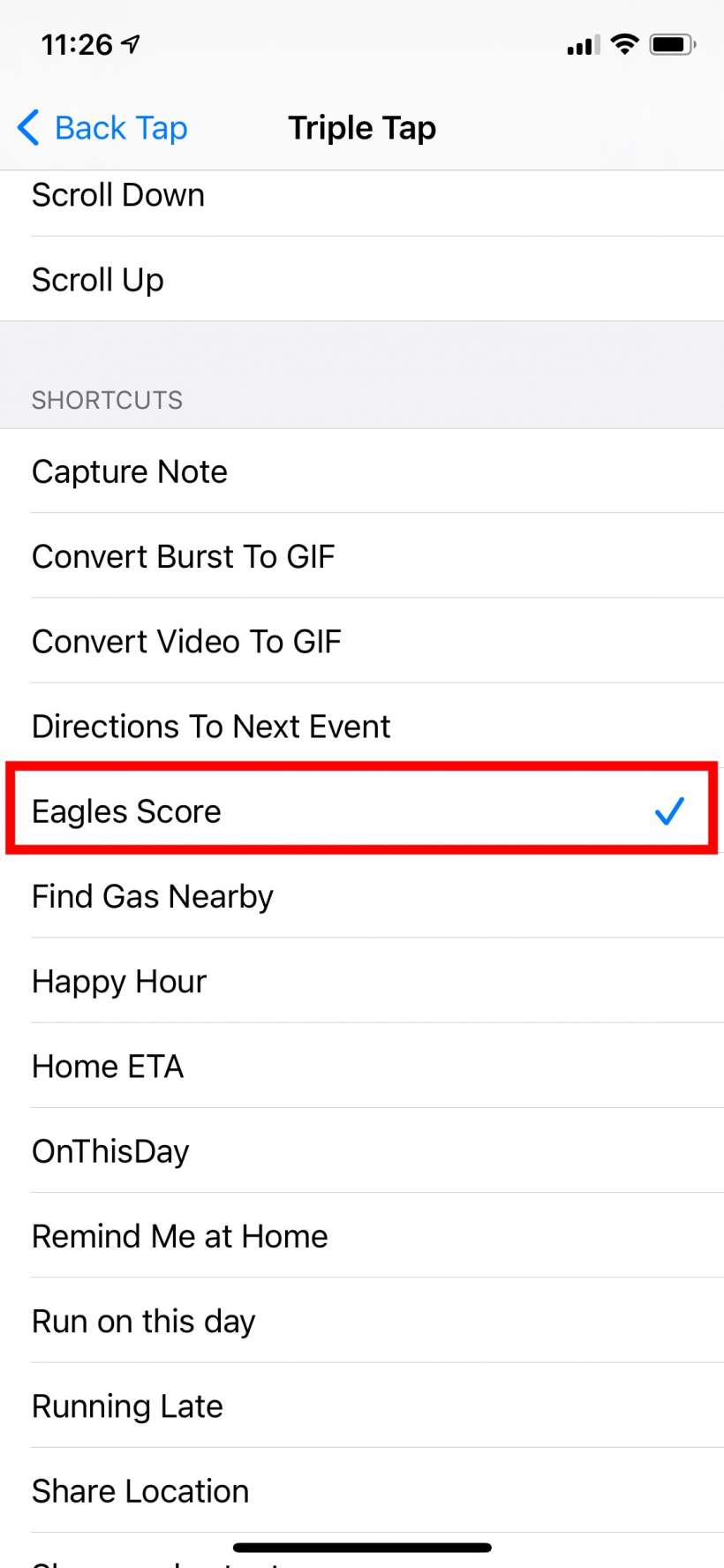Choose the Remind Me at Home shortcut

[180, 1236]
